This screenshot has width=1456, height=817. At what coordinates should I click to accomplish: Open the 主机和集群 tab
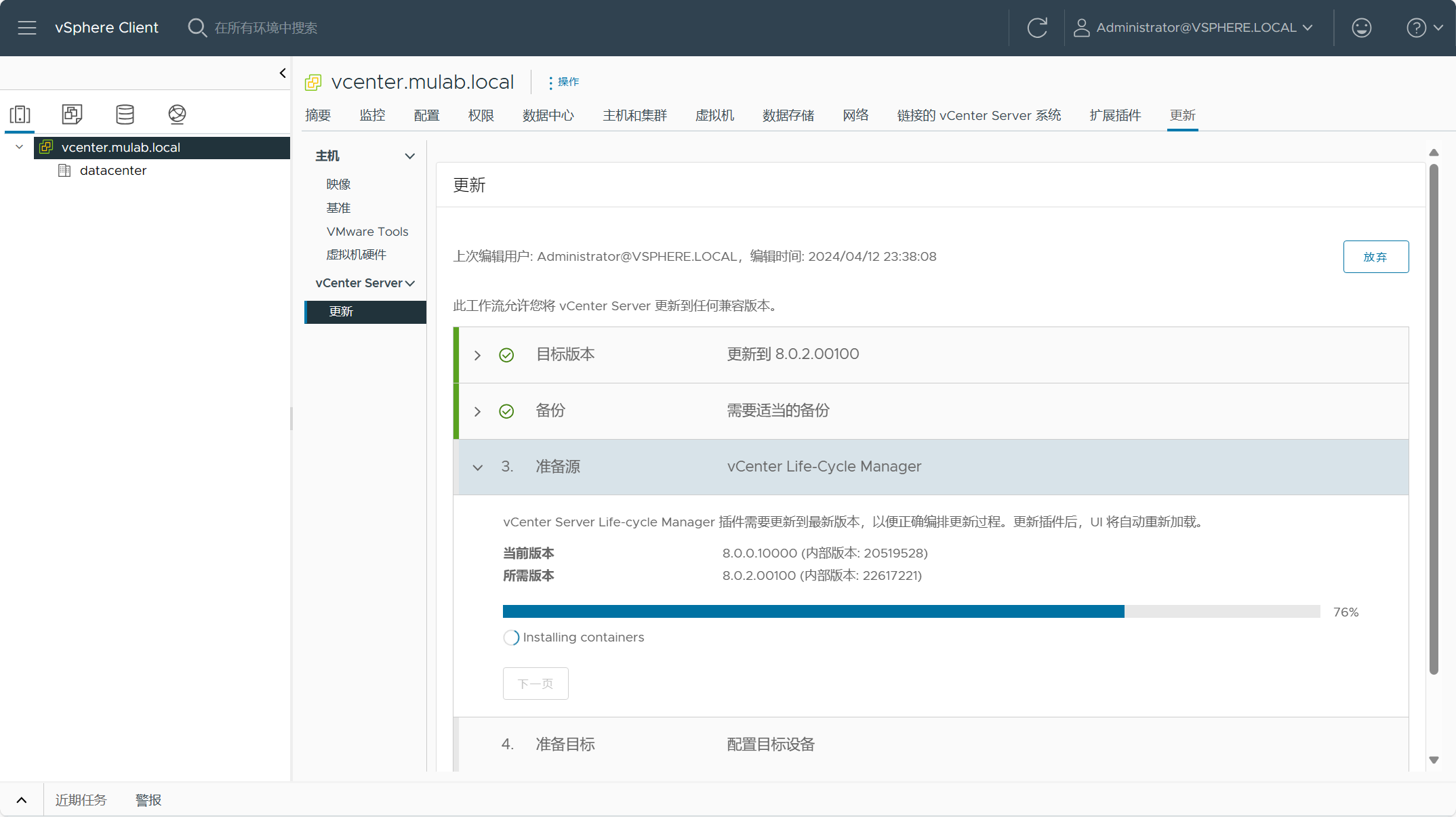click(x=634, y=115)
